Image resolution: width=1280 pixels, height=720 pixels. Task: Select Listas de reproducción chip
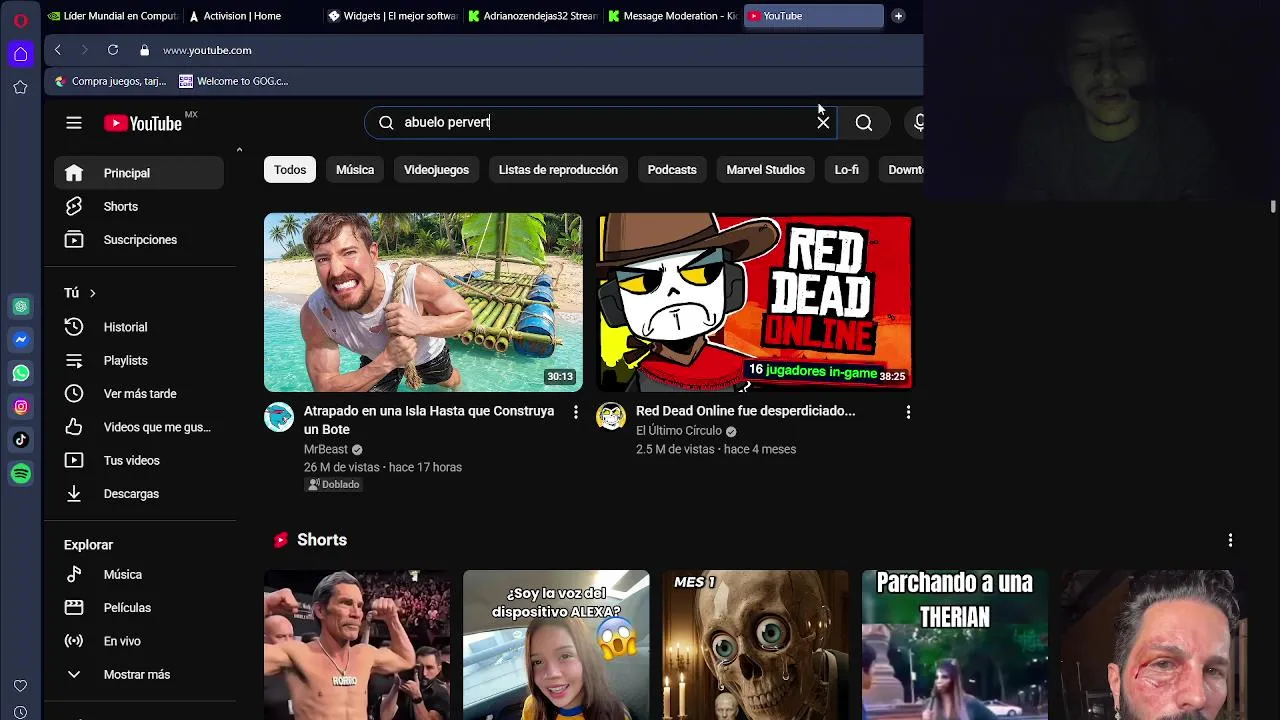point(558,170)
